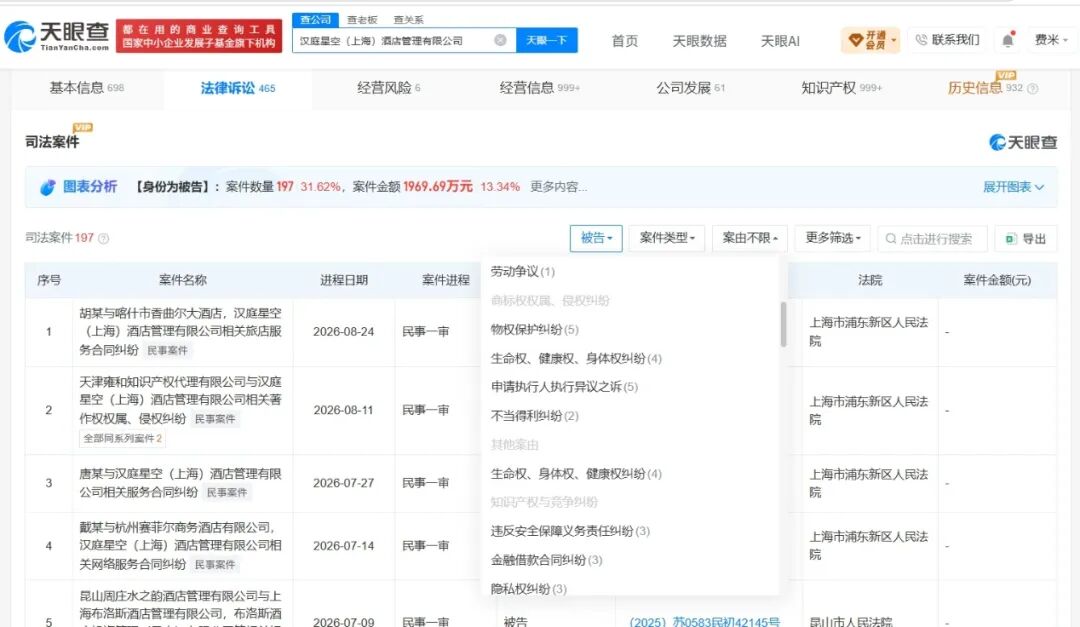Toggle the 案由不限 dropdown
The width and height of the screenshot is (1080, 627).
coord(749,238)
